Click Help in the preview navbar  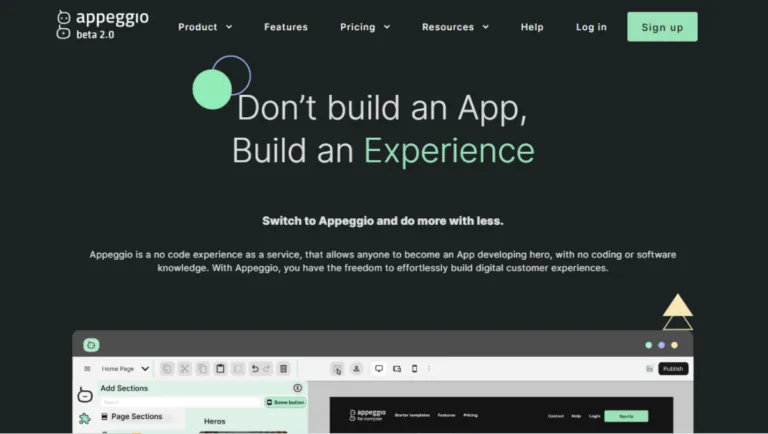point(576,416)
